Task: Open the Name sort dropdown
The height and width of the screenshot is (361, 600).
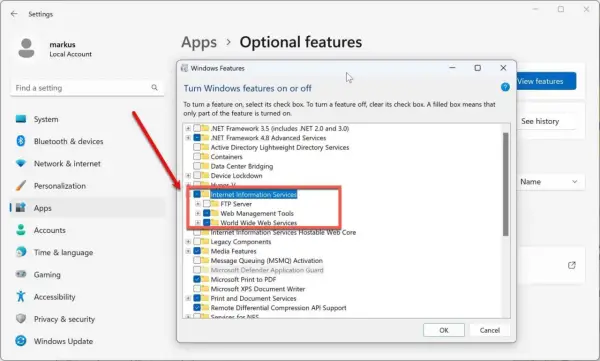Action: [550, 182]
